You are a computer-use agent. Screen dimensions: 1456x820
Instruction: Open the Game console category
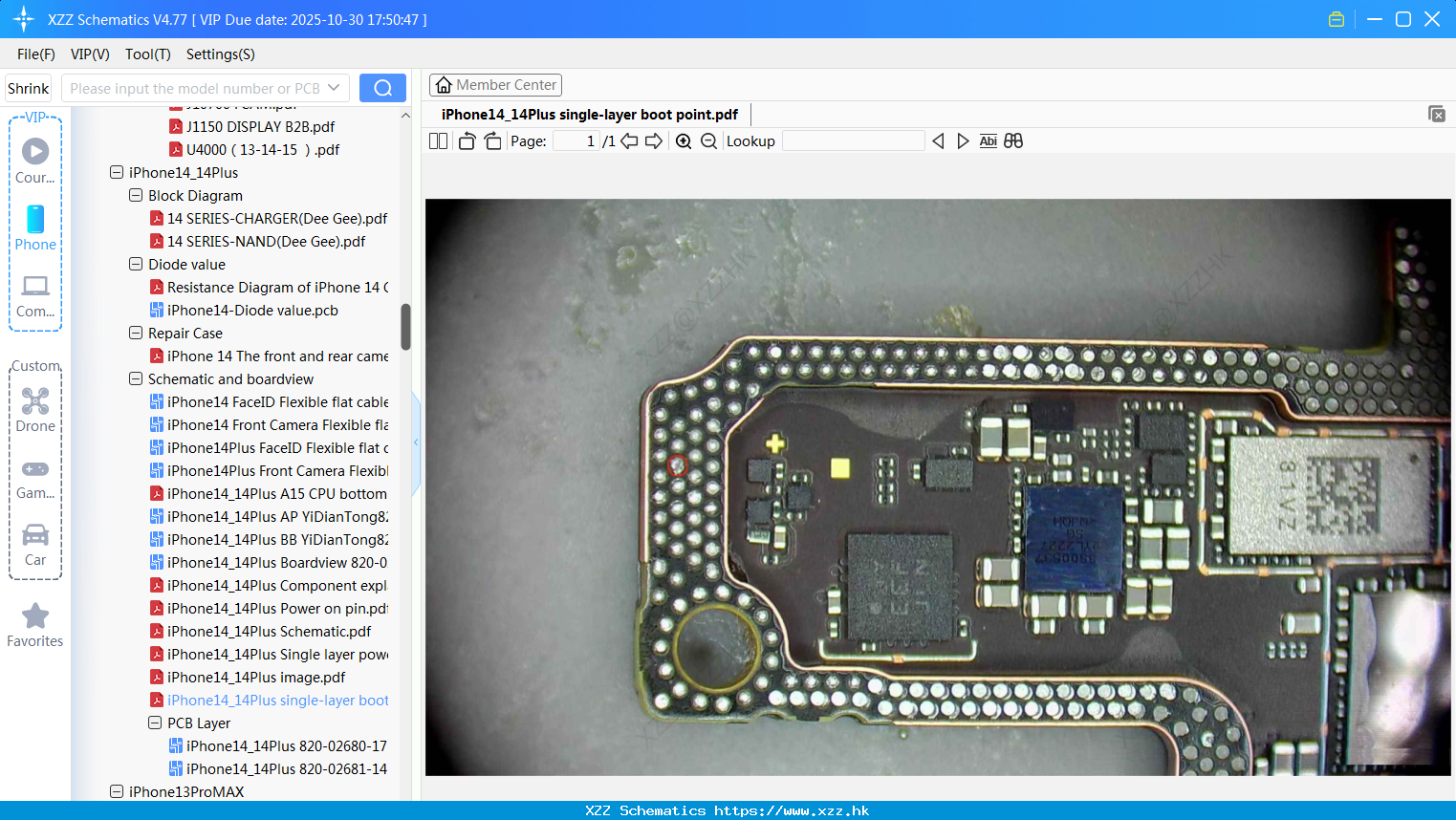coord(35,480)
